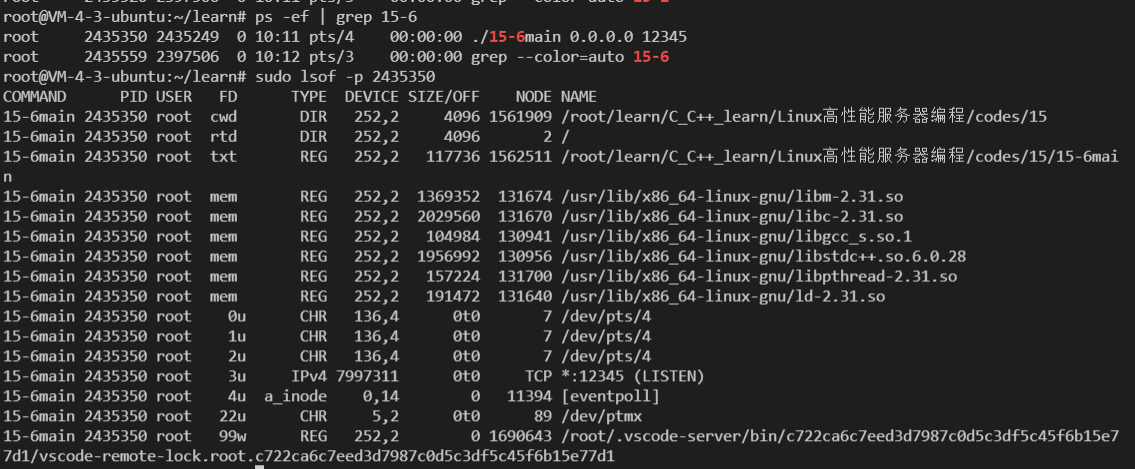The height and width of the screenshot is (469, 1135).
Task: Click the NODE column header
Action: click(x=533, y=96)
